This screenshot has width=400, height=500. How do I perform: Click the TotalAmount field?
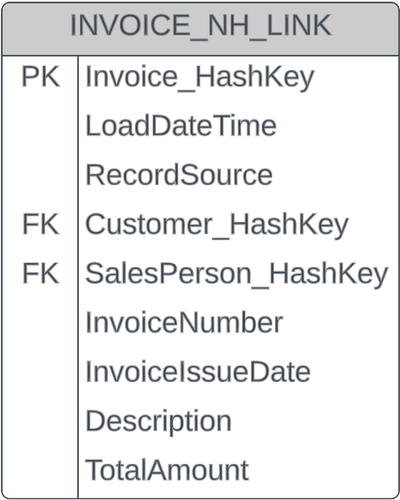click(x=167, y=470)
